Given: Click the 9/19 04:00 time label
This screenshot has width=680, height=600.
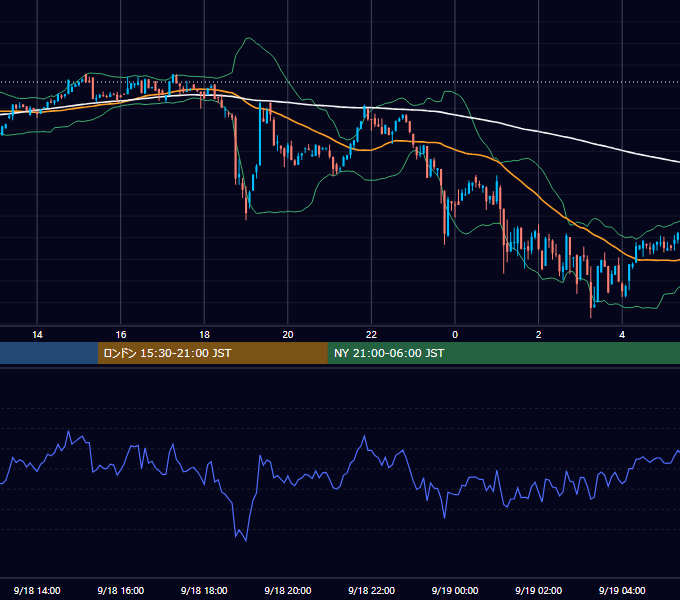Looking at the screenshot, I should pos(622,590).
